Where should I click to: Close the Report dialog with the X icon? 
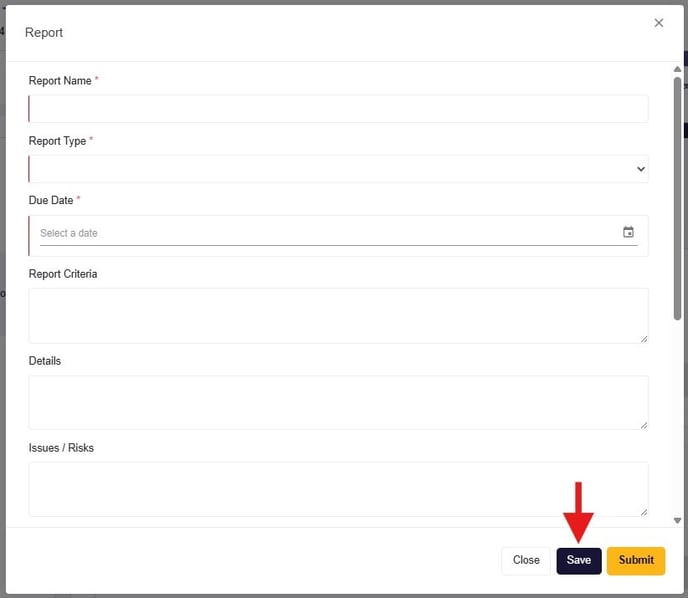[658, 23]
